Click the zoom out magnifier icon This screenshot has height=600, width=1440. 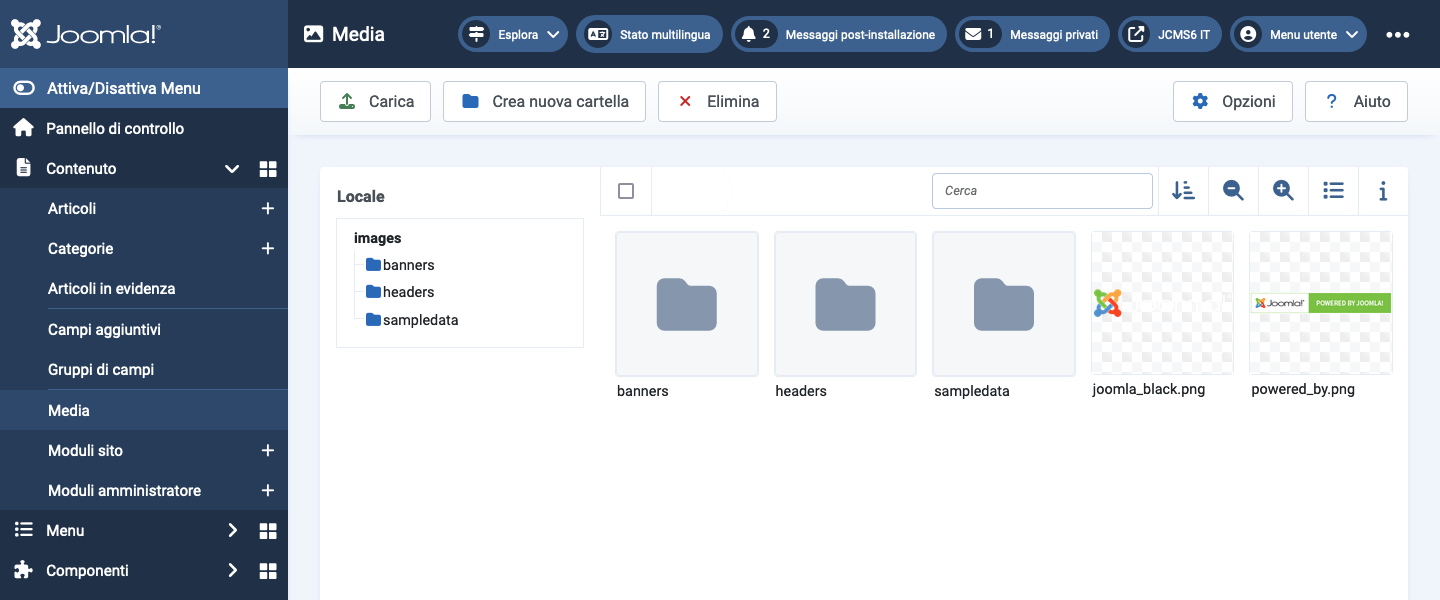(1233, 191)
